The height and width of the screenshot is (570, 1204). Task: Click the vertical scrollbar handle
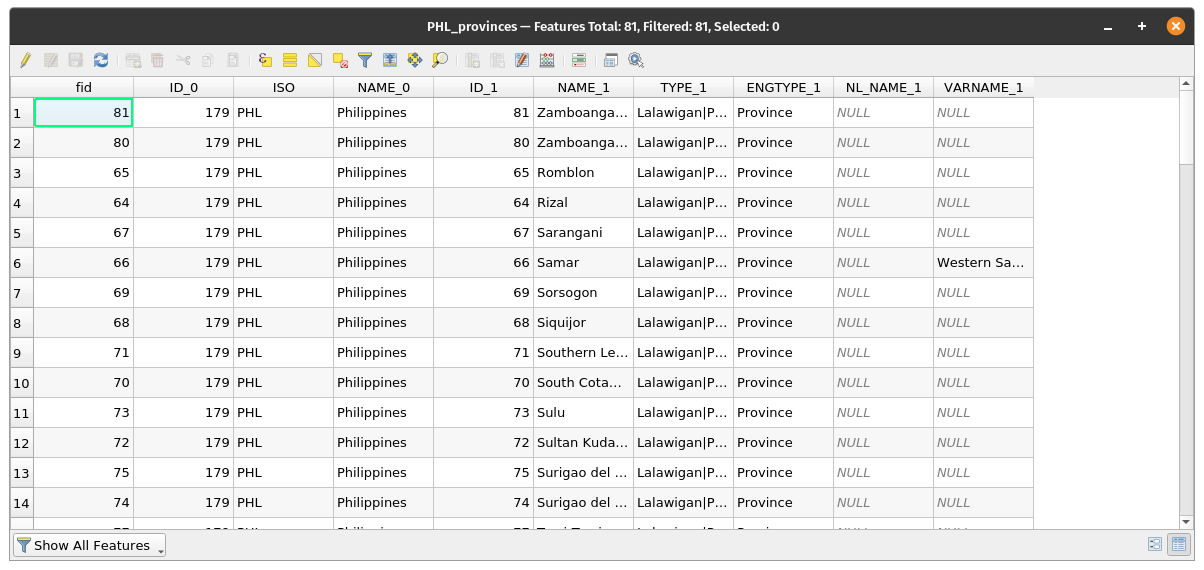(x=1186, y=127)
